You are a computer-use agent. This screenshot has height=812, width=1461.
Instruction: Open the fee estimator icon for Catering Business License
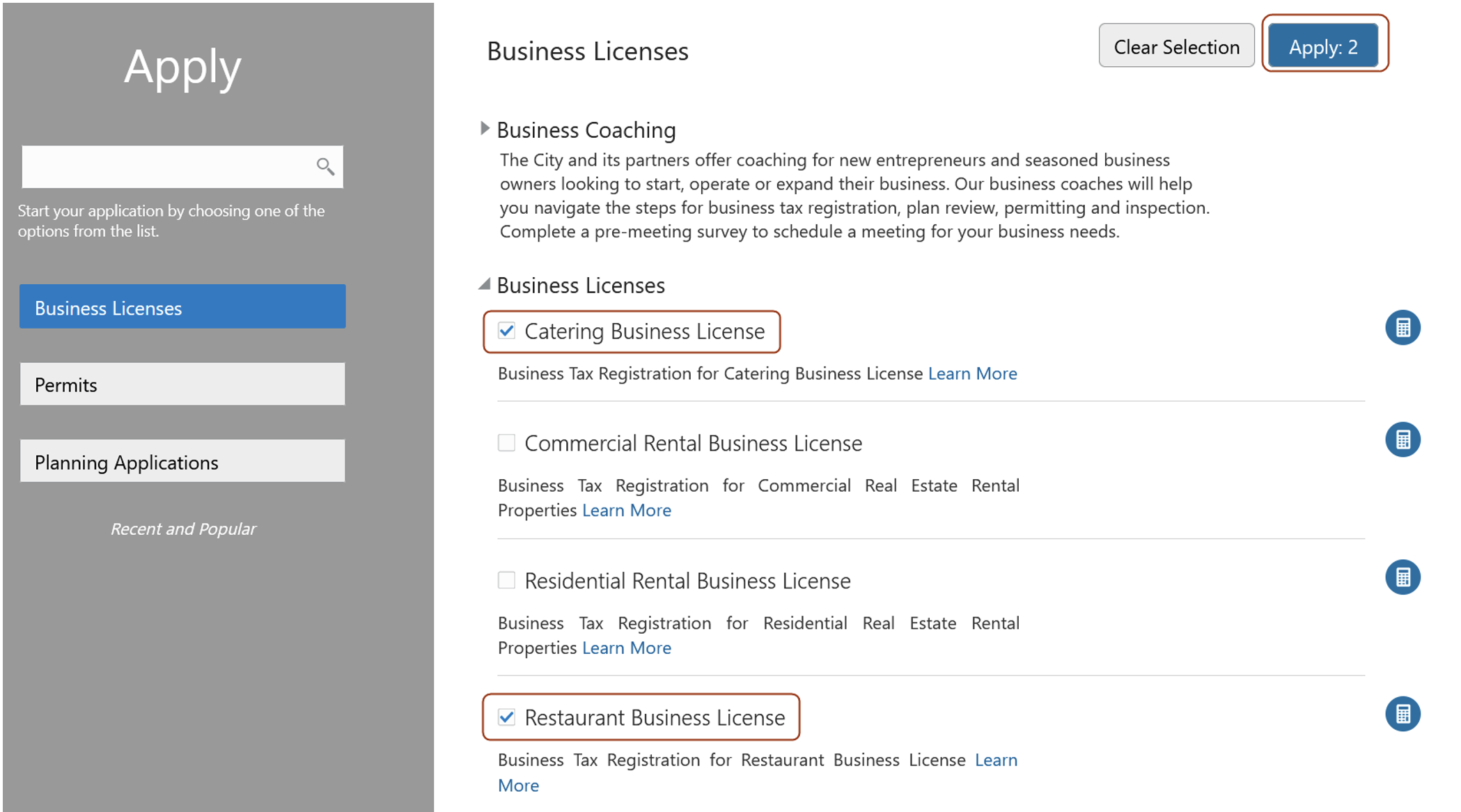point(1405,327)
